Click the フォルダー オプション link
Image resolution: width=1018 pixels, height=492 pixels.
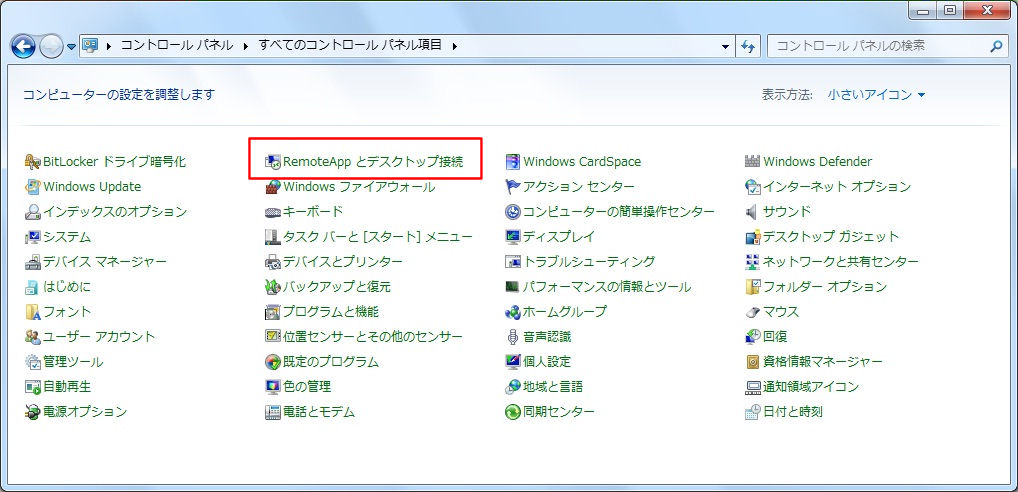coord(825,287)
